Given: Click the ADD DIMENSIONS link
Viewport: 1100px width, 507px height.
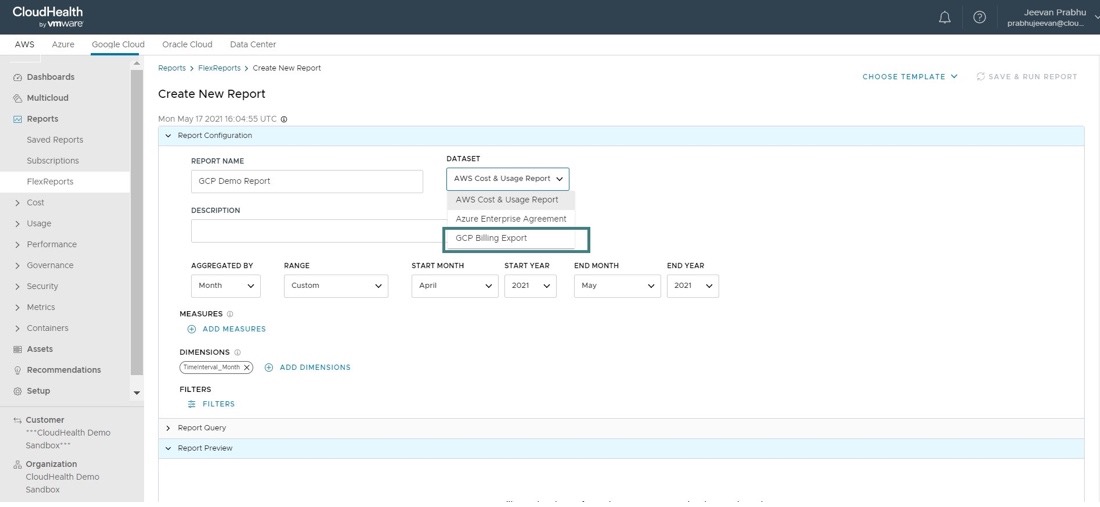Looking at the screenshot, I should tap(315, 367).
